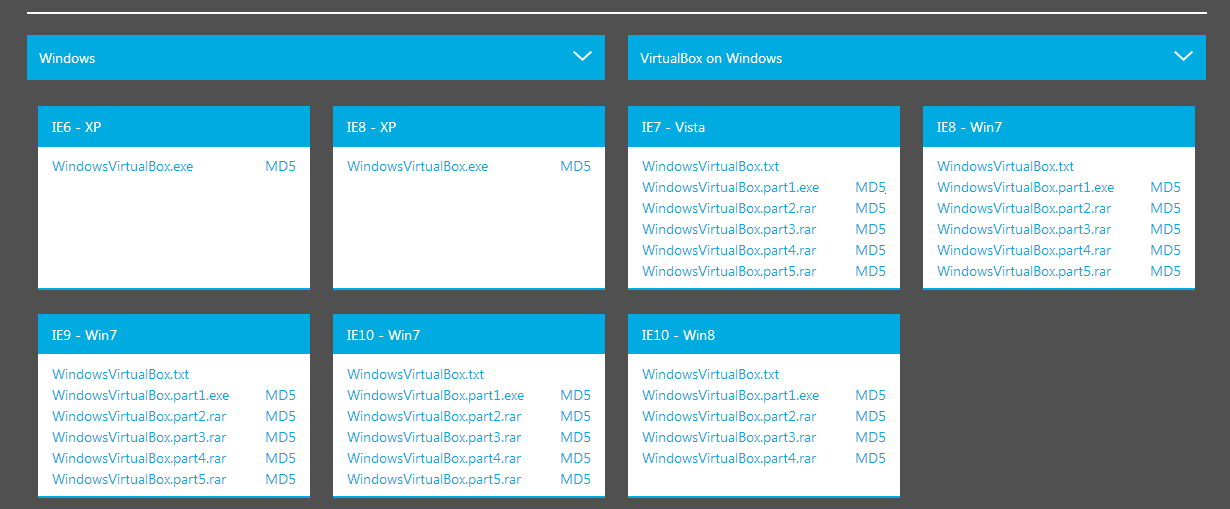Download part5.rar in IE9 - Win7 card
The height and width of the screenshot is (509, 1230).
click(x=139, y=479)
